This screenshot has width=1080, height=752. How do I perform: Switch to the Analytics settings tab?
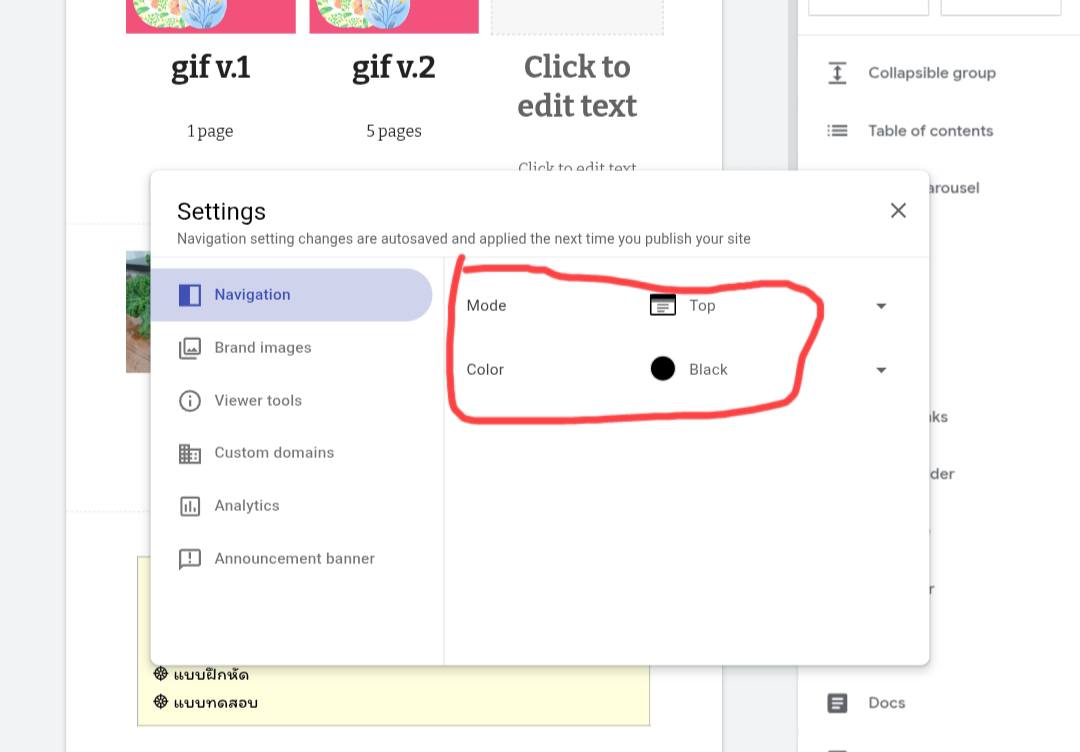[x=247, y=506]
